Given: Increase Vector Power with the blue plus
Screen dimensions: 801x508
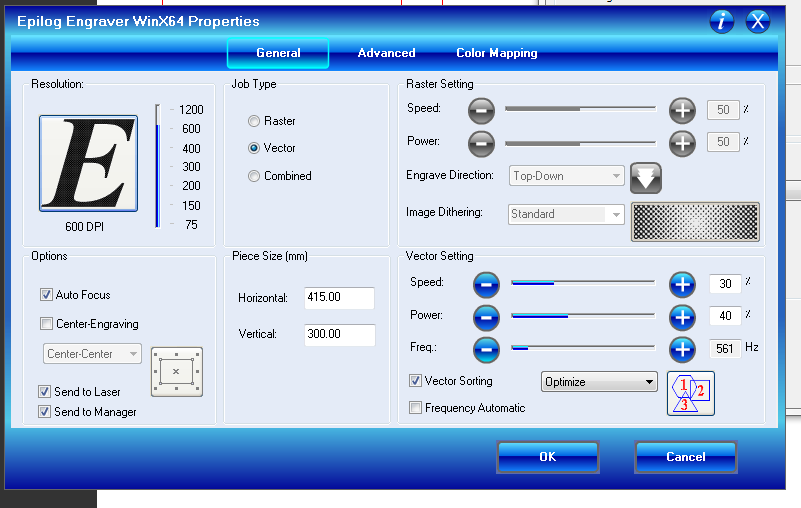Looking at the screenshot, I should pos(682,317).
